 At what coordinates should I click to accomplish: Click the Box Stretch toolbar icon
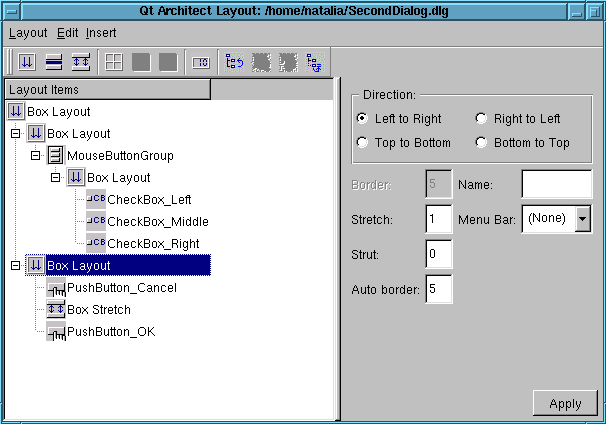point(81,62)
